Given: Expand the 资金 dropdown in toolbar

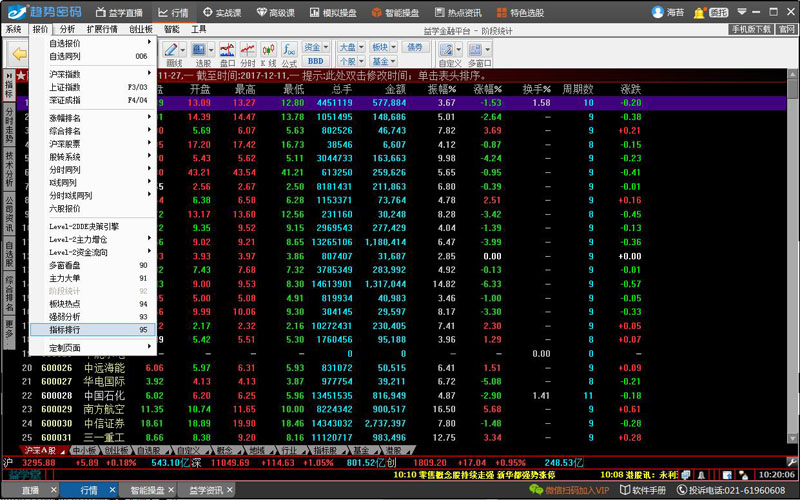Looking at the screenshot, I should (316, 47).
